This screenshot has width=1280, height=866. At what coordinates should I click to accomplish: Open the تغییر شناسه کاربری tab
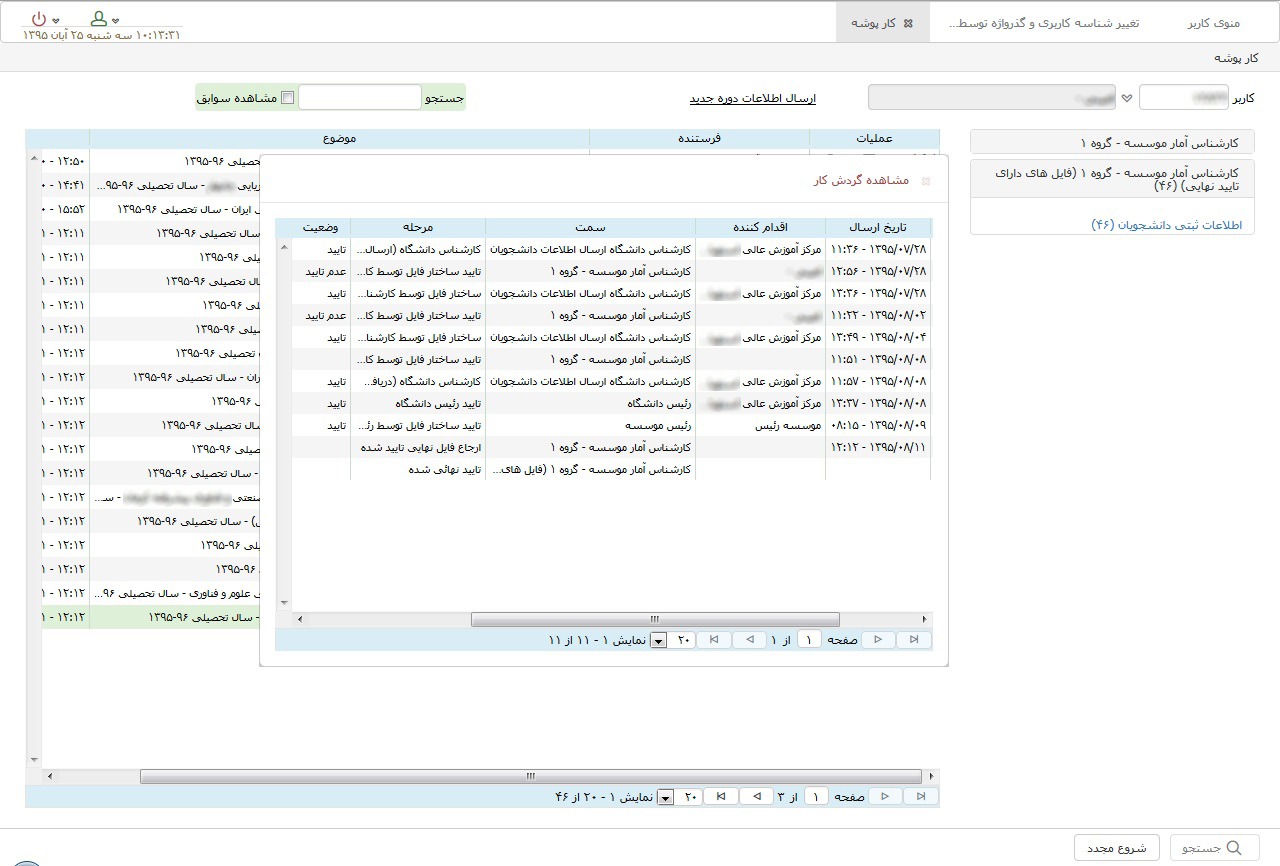click(1043, 23)
